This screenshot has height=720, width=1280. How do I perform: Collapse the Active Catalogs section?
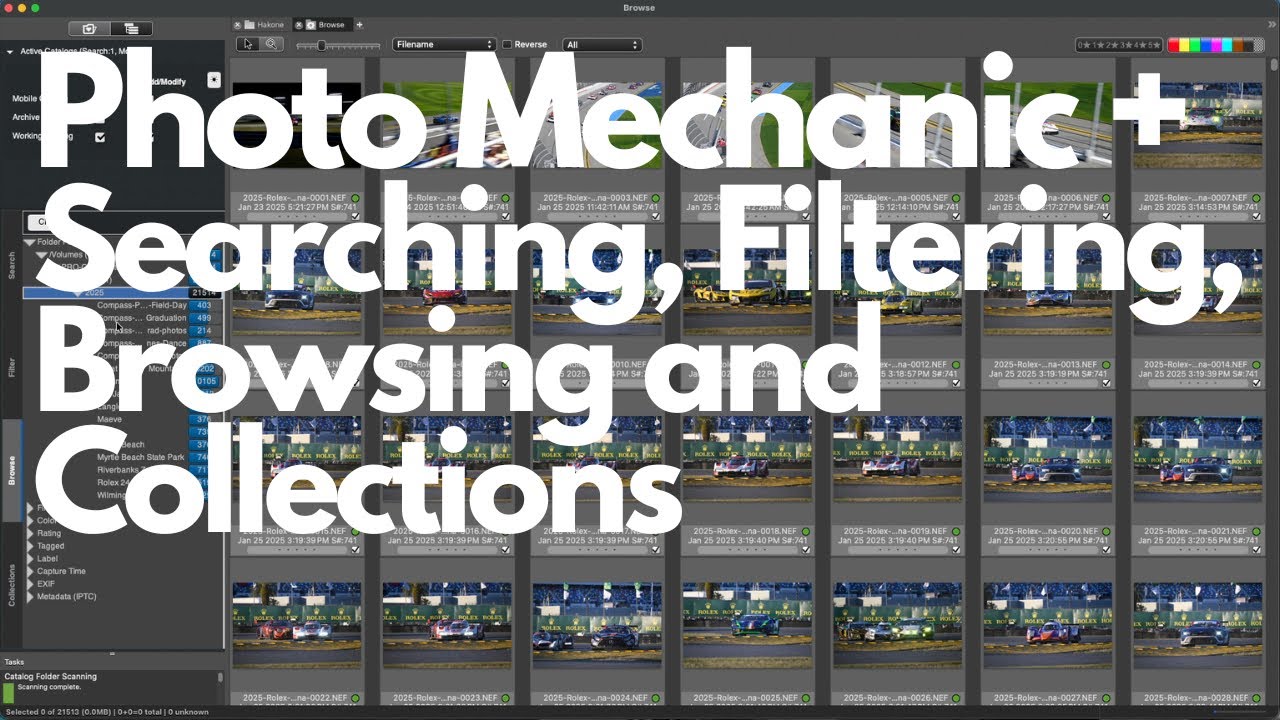pyautogui.click(x=10, y=51)
